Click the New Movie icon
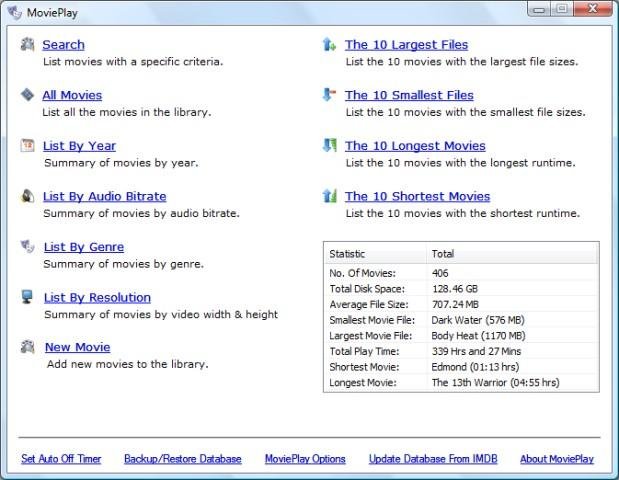The width and height of the screenshot is (619, 480). click(27, 347)
